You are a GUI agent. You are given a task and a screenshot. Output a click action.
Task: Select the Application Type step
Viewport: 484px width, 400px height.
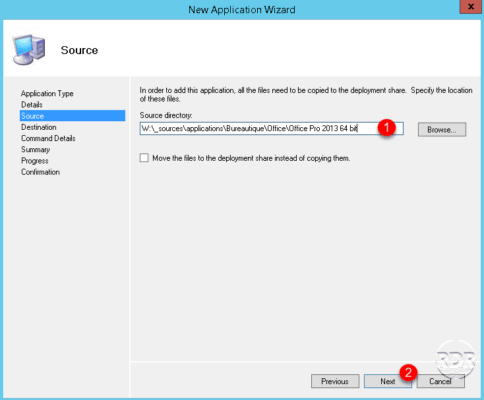47,93
